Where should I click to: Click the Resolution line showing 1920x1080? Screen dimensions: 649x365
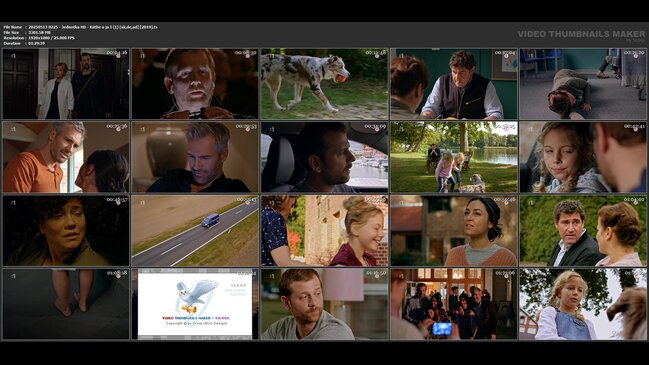coord(39,38)
